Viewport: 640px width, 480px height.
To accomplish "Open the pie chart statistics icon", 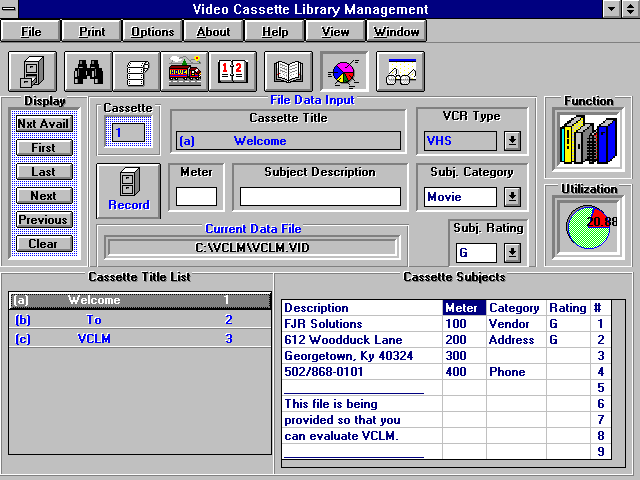I will point(344,71).
